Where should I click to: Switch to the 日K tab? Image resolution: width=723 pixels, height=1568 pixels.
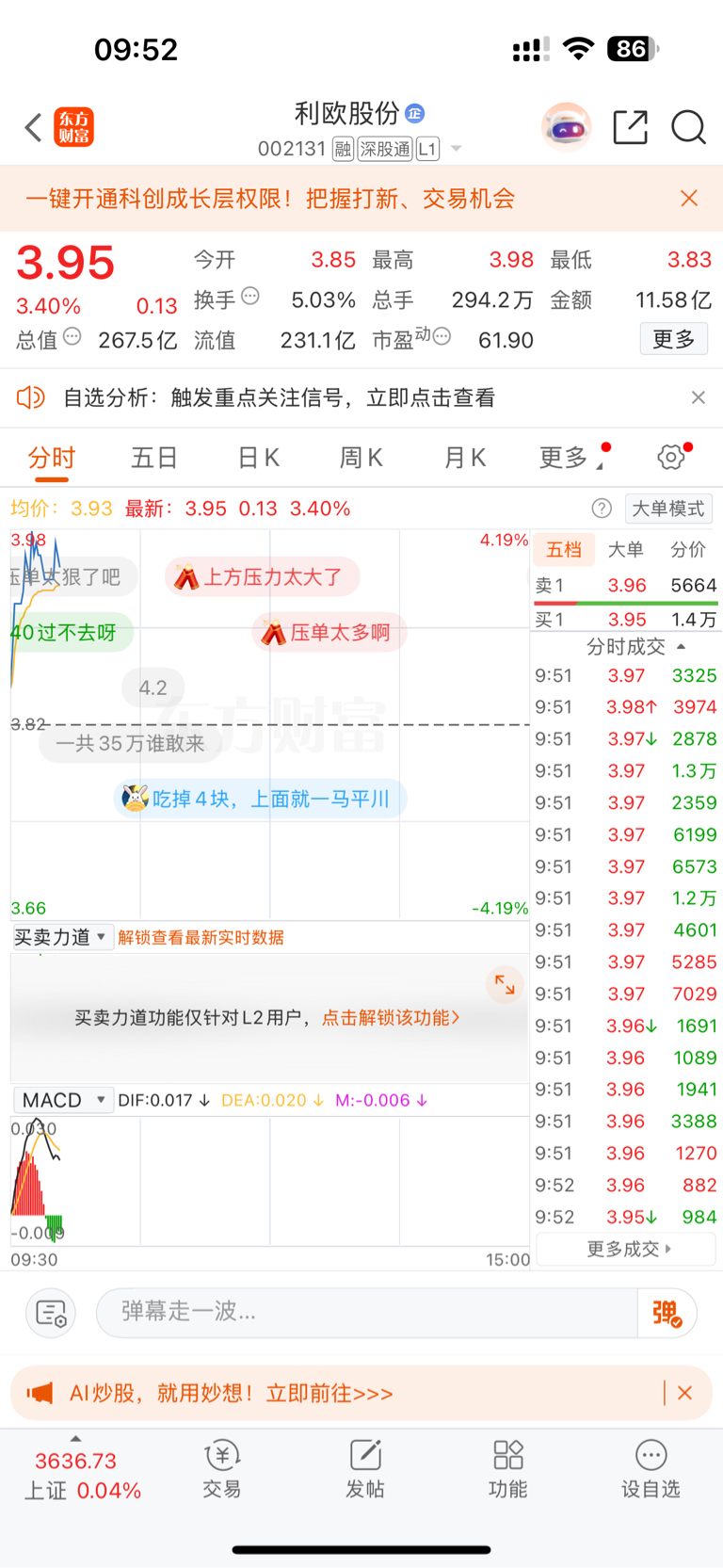coord(258,458)
